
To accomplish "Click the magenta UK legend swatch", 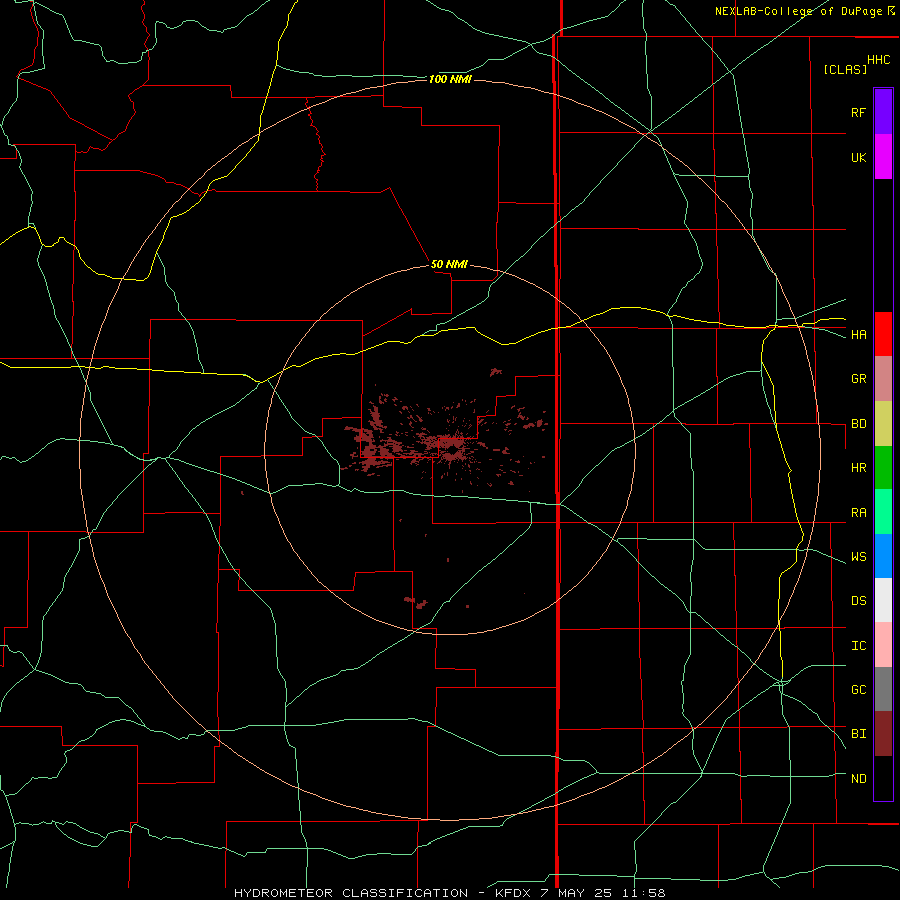I will click(883, 157).
